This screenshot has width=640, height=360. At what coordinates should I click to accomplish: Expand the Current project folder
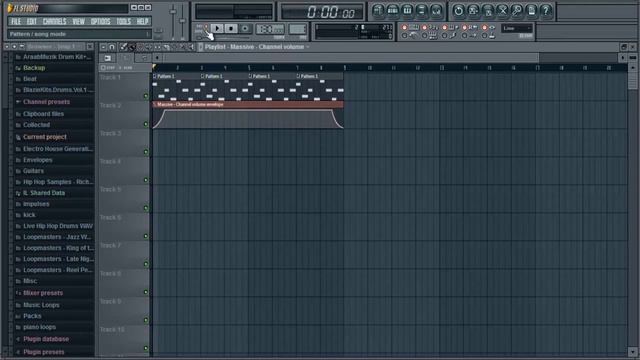click(45, 137)
